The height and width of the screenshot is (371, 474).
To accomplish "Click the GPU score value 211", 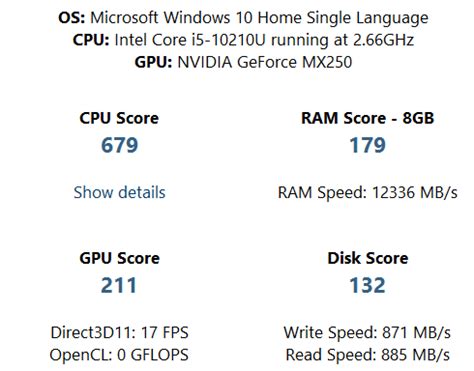I will [x=119, y=285].
